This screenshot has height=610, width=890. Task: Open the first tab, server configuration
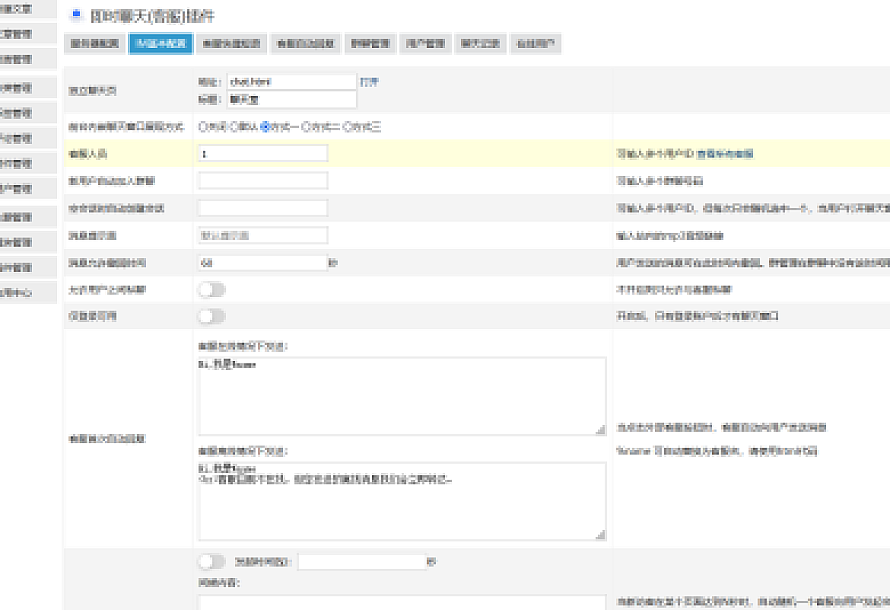95,44
